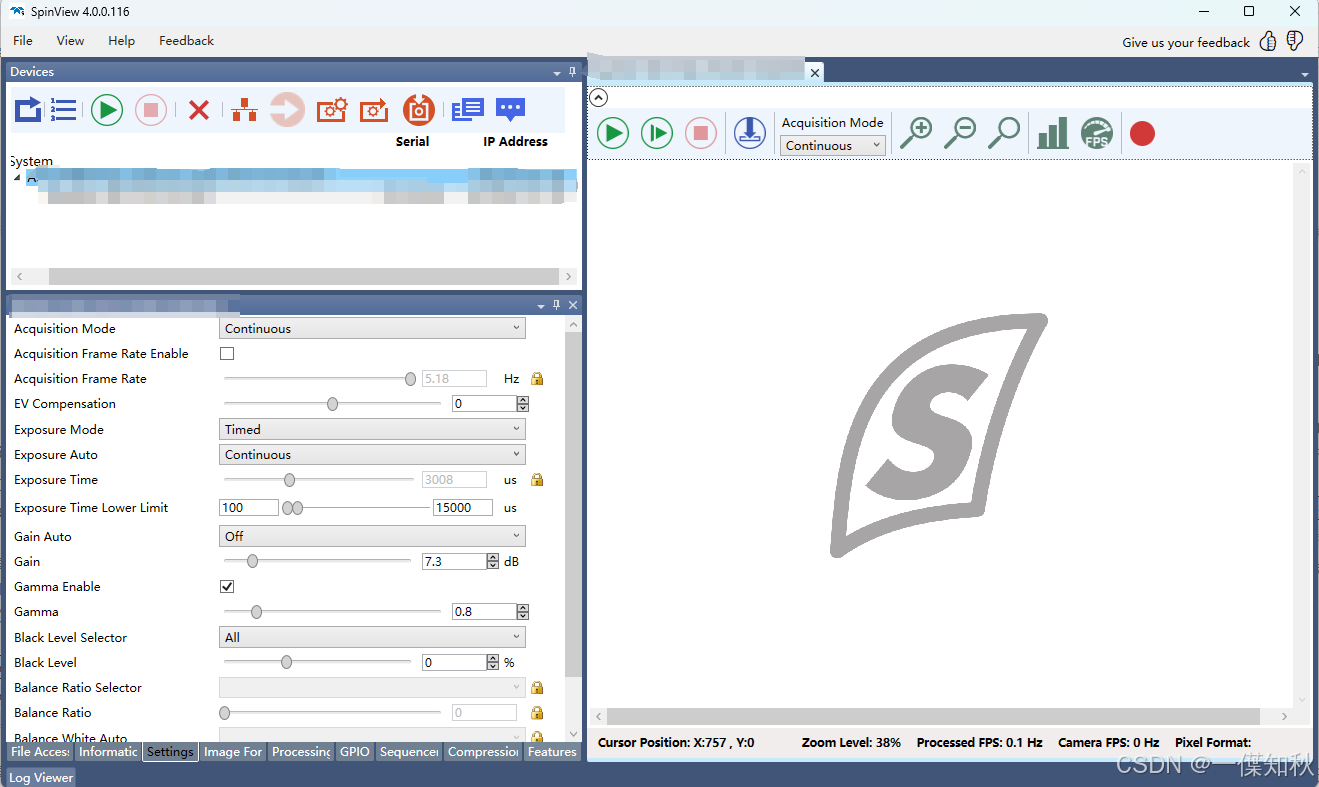This screenshot has height=787, width=1319.
Task: Click the orange network topology icon
Action: 244,109
